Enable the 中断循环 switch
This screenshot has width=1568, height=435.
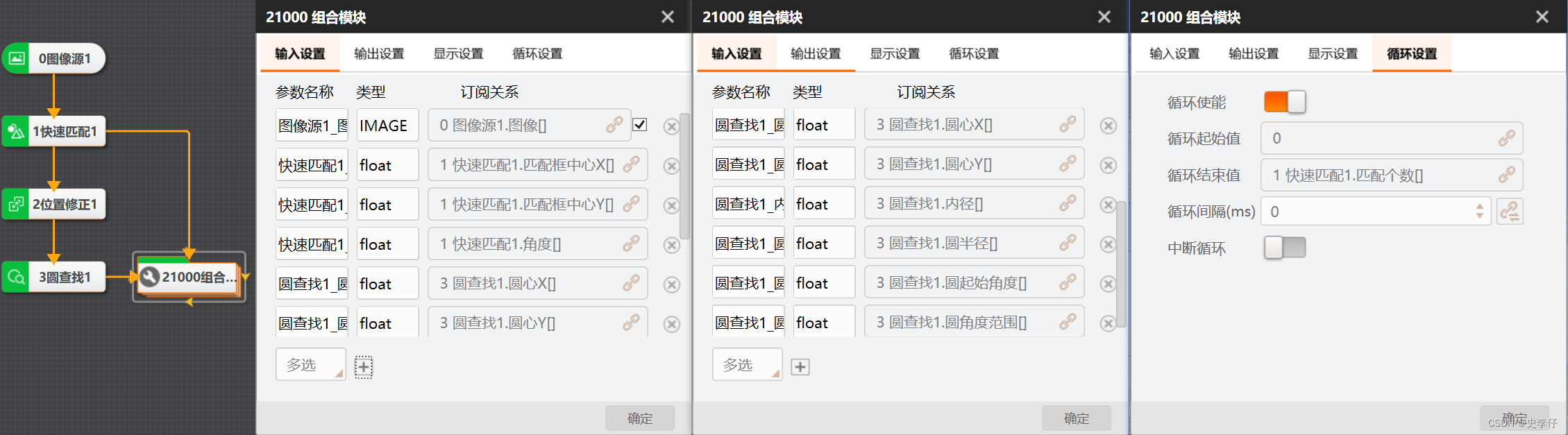point(1285,248)
